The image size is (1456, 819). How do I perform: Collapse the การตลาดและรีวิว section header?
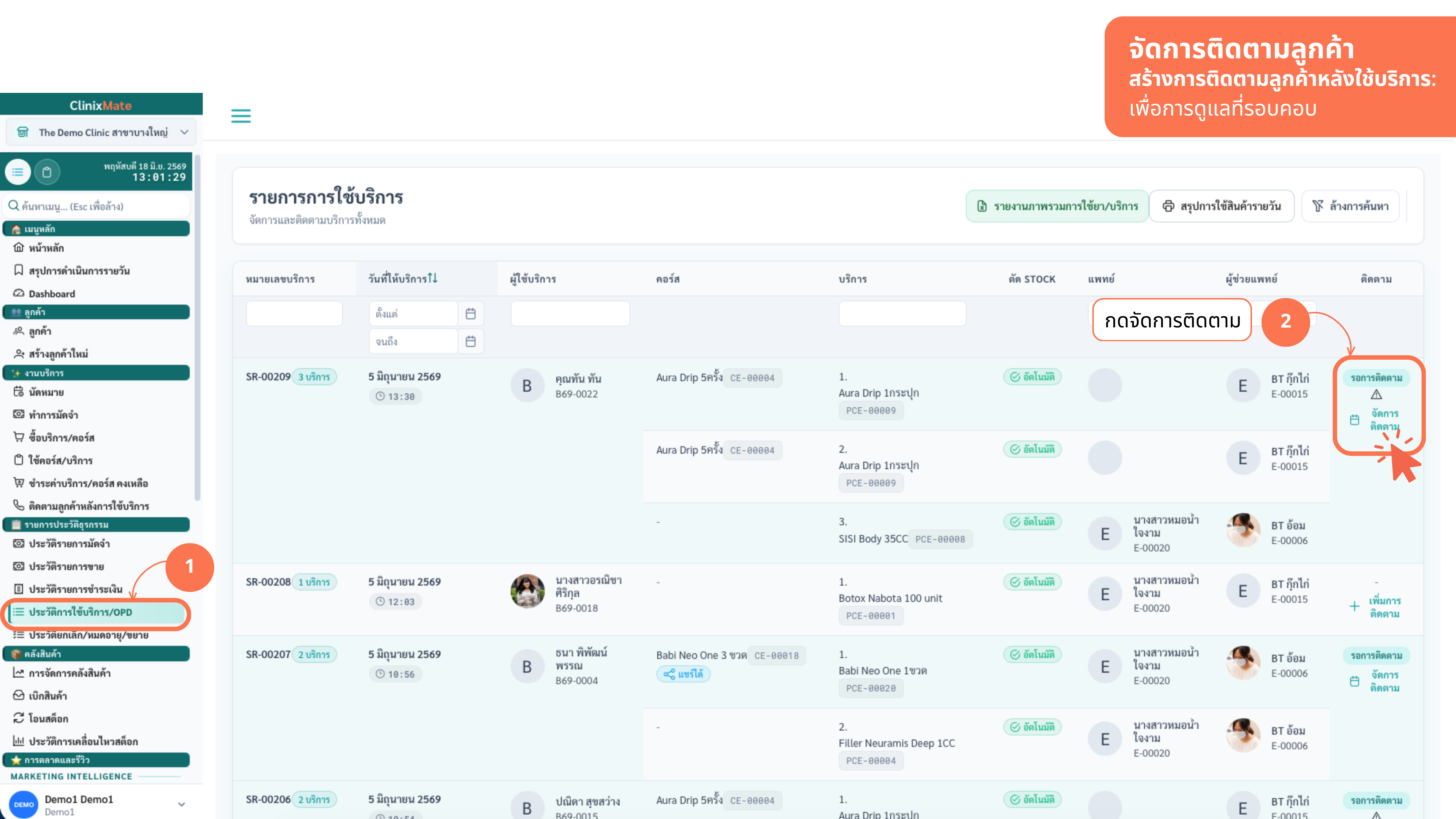[96, 760]
